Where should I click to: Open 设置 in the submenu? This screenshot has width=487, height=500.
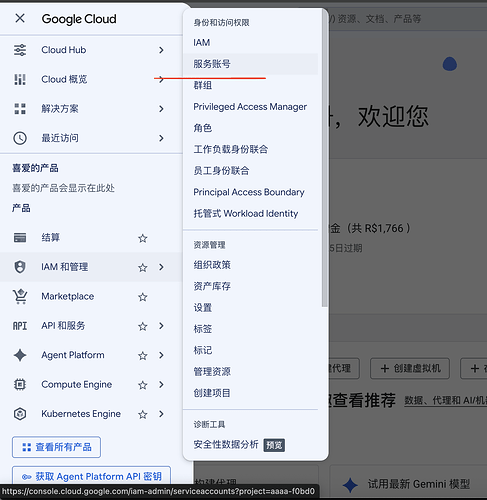[x=250, y=308]
